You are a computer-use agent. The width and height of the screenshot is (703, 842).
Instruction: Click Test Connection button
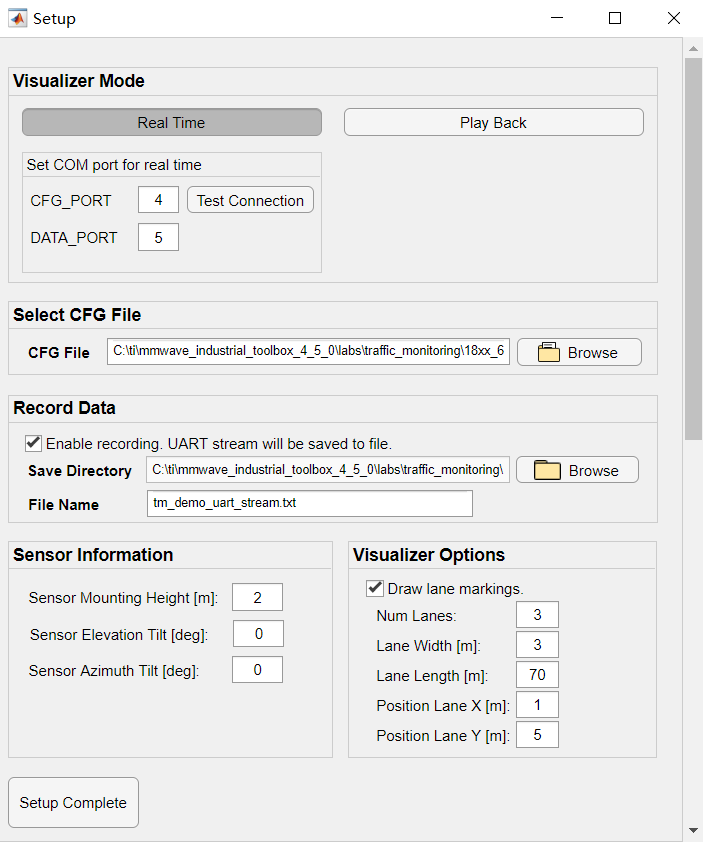point(250,200)
